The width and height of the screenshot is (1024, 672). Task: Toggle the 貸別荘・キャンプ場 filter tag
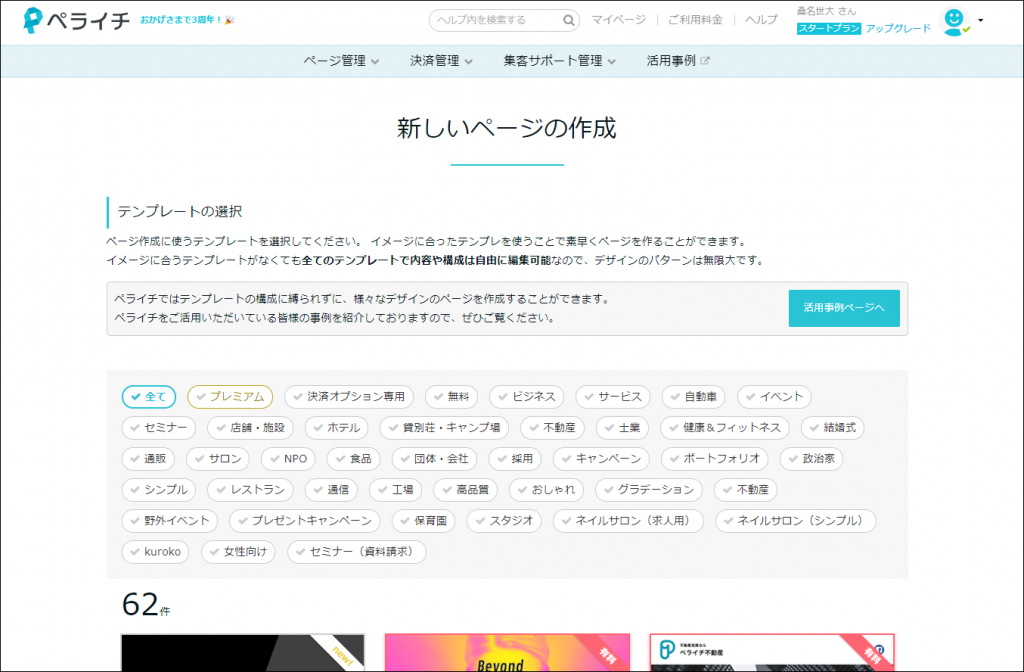(x=444, y=428)
